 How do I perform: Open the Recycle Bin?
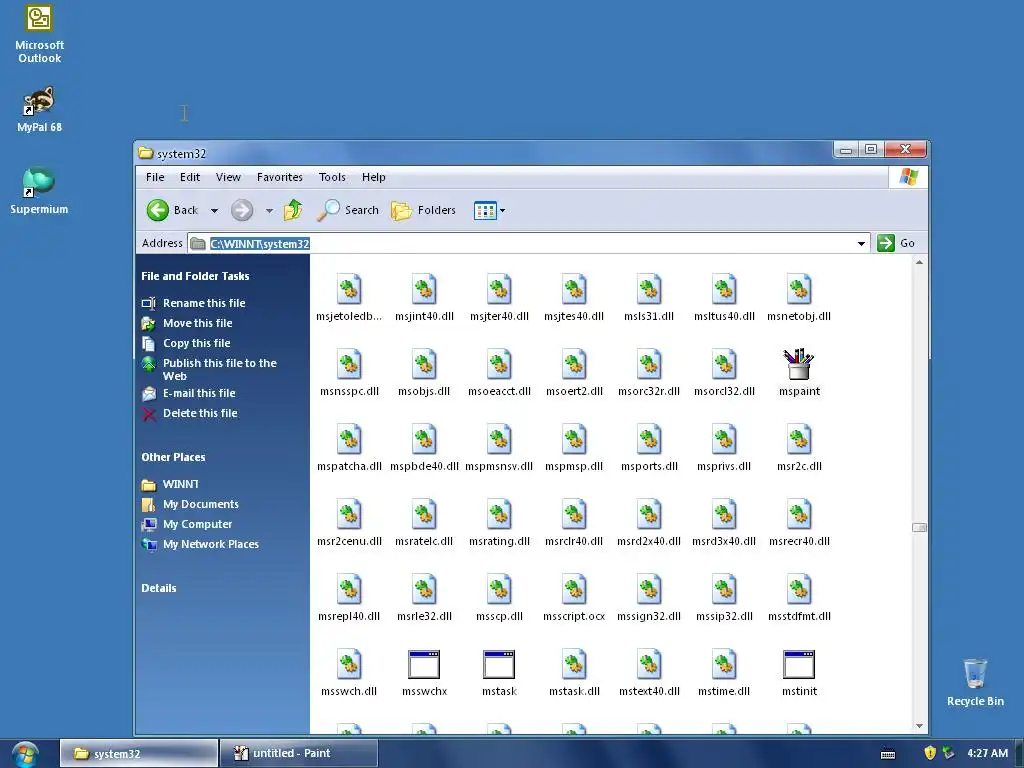tap(975, 682)
